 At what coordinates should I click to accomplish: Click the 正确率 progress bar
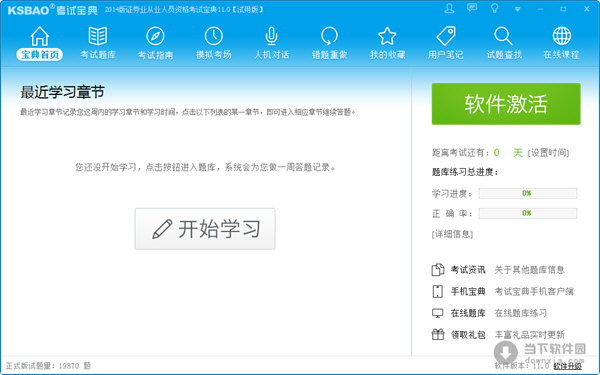pyautogui.click(x=528, y=213)
